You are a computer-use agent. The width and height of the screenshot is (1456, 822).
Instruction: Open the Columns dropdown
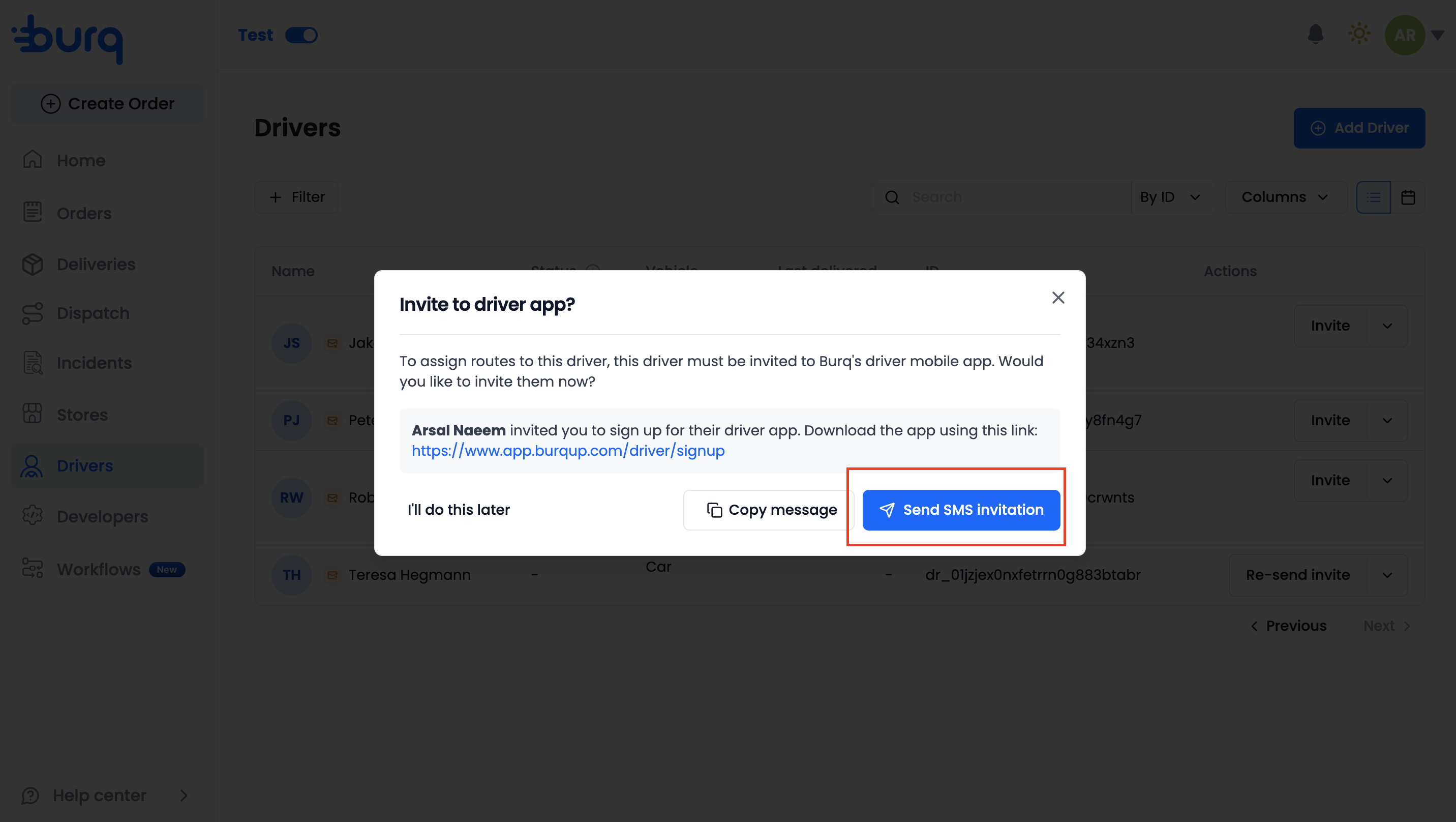[x=1285, y=197]
